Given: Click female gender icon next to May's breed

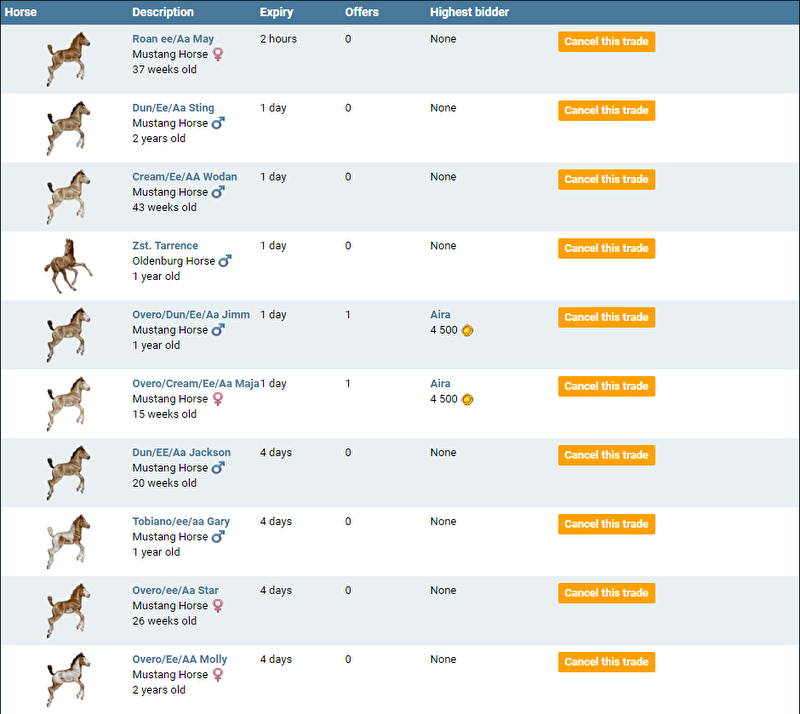Looking at the screenshot, I should tap(218, 54).
